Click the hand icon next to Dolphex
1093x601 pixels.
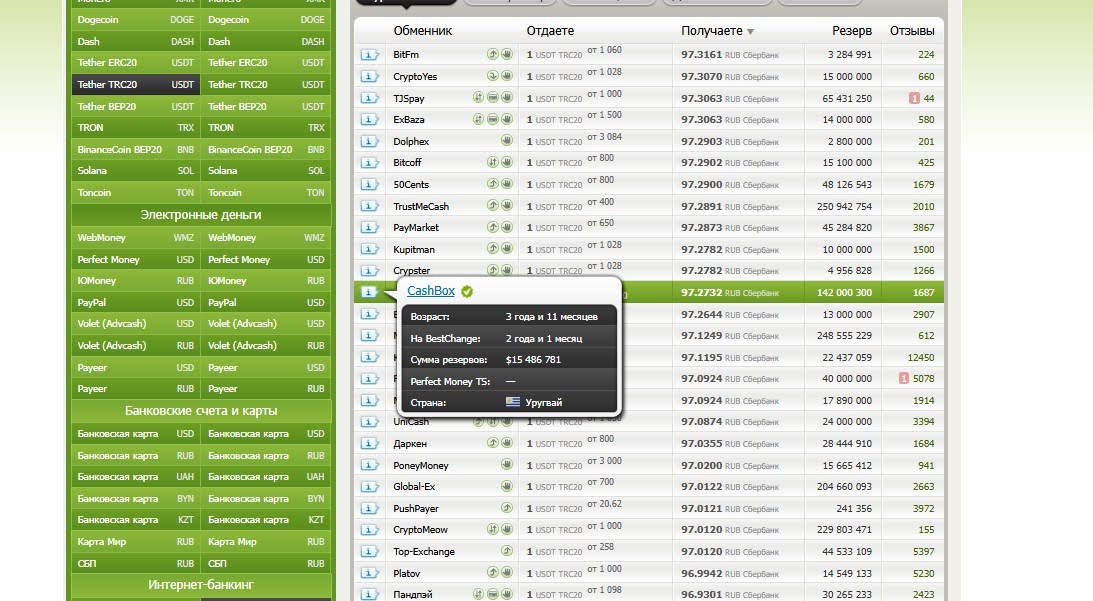coord(506,141)
